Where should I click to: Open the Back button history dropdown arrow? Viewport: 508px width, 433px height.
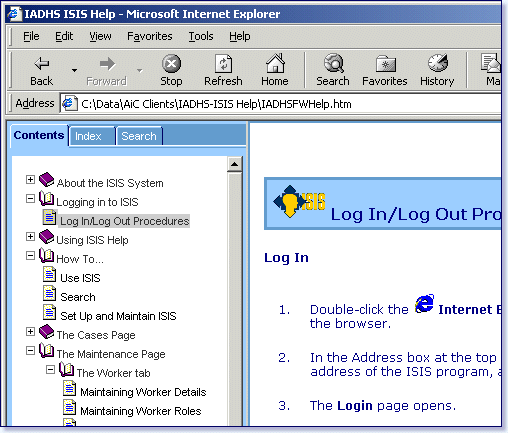pyautogui.click(x=74, y=70)
